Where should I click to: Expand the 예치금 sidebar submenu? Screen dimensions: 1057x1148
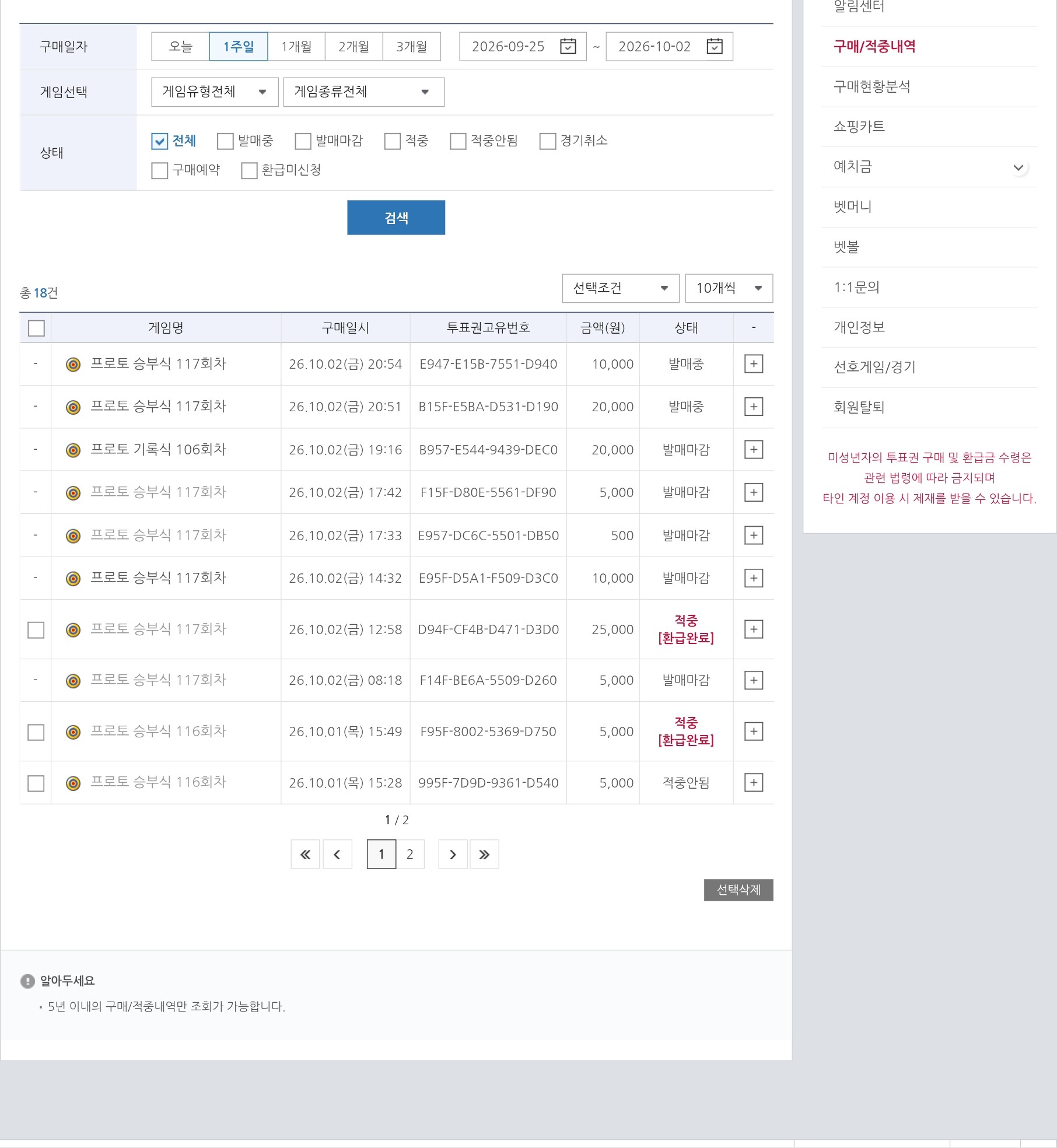pyautogui.click(x=1019, y=167)
